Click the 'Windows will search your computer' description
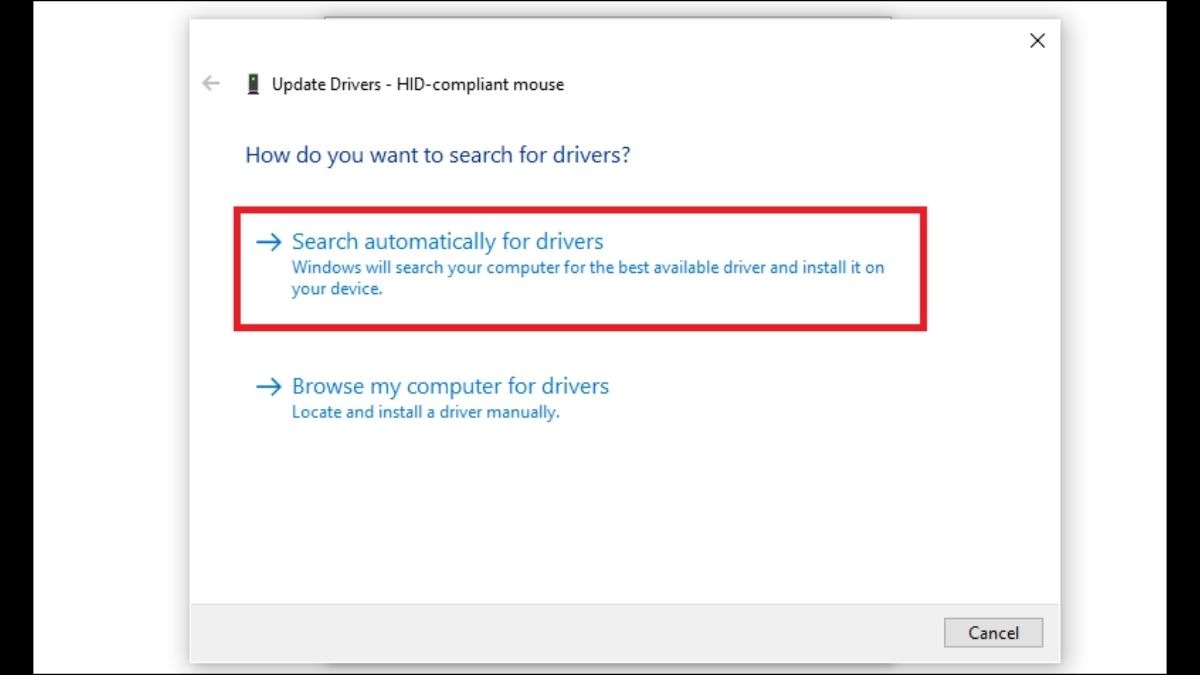The width and height of the screenshot is (1200, 675). pyautogui.click(x=588, y=279)
